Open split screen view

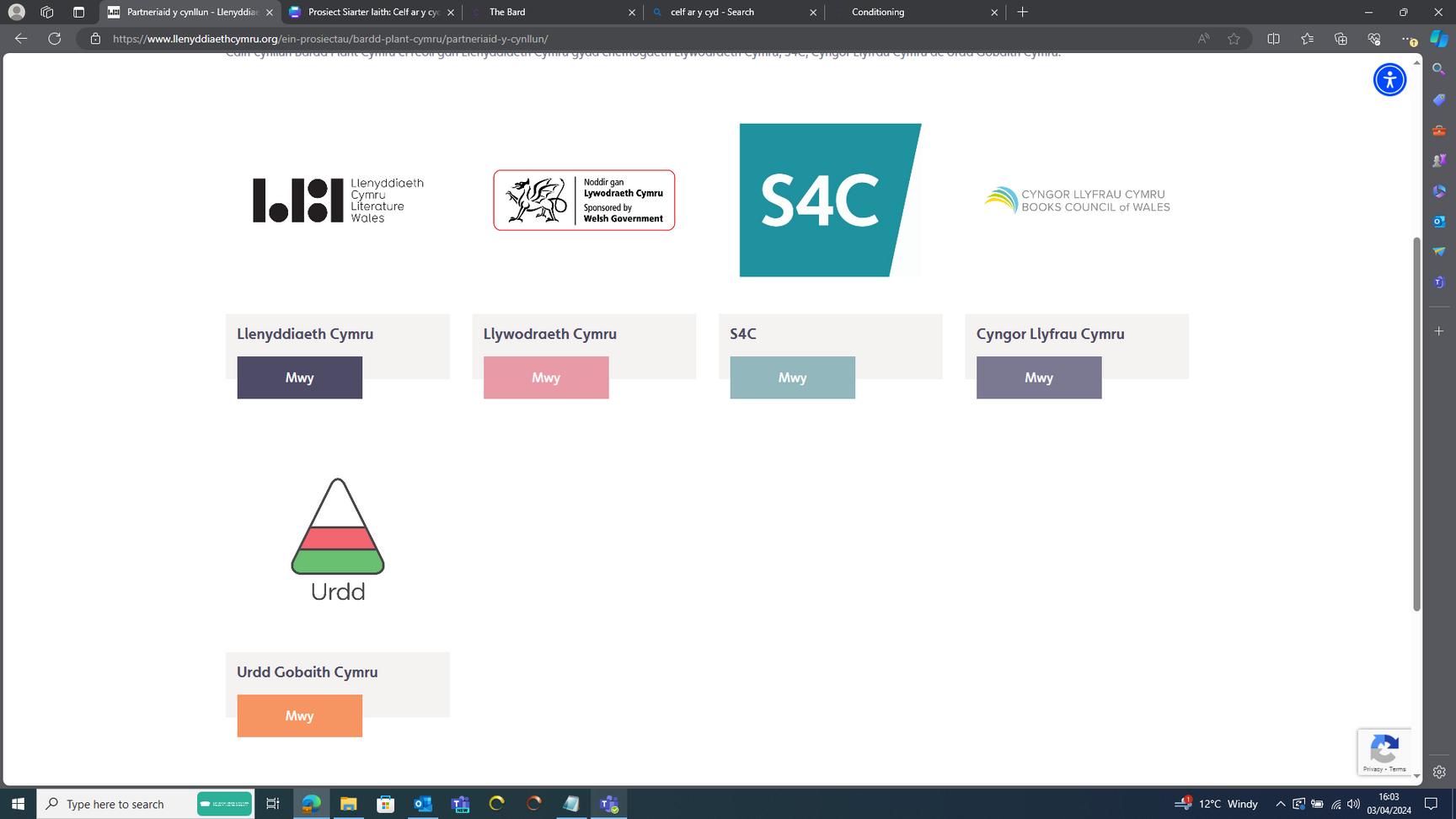[x=1273, y=39]
